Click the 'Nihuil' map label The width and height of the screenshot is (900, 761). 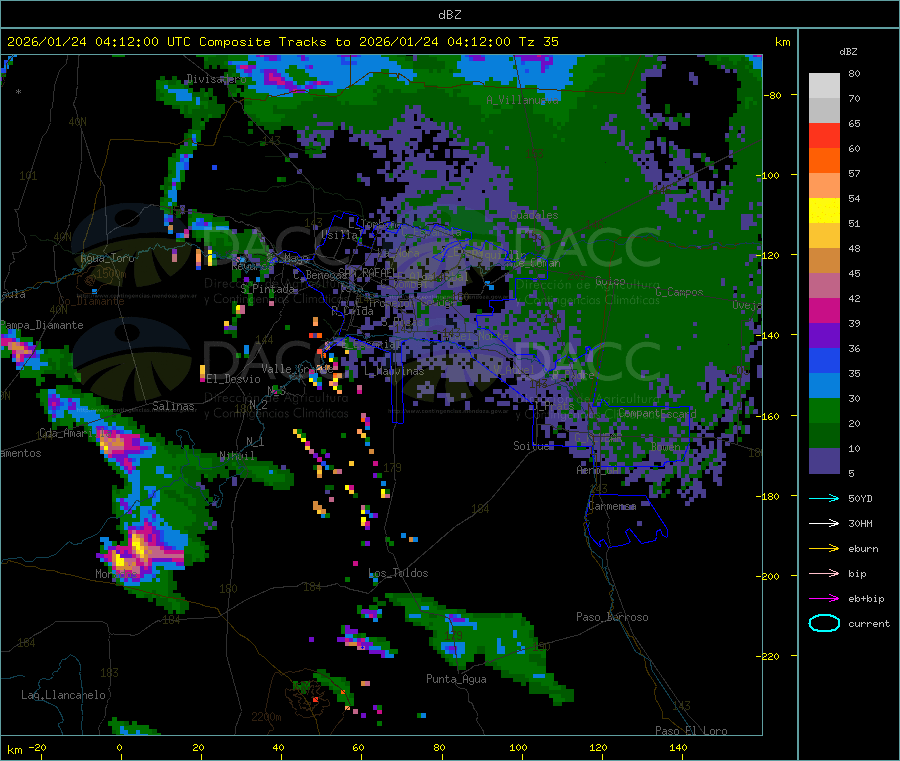click(237, 456)
